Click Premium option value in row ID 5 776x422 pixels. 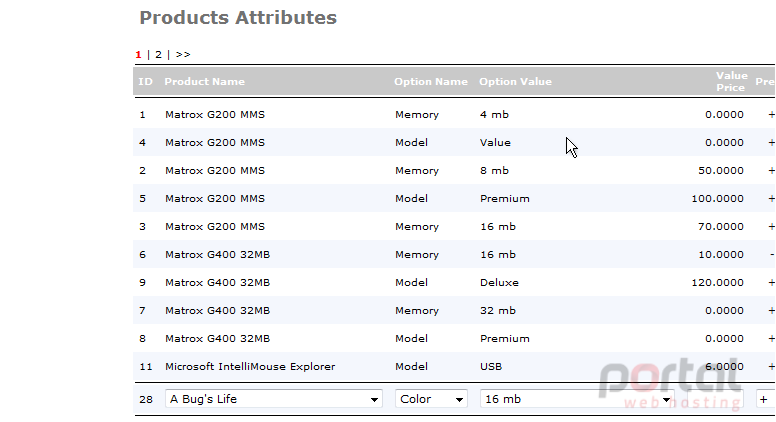click(505, 198)
